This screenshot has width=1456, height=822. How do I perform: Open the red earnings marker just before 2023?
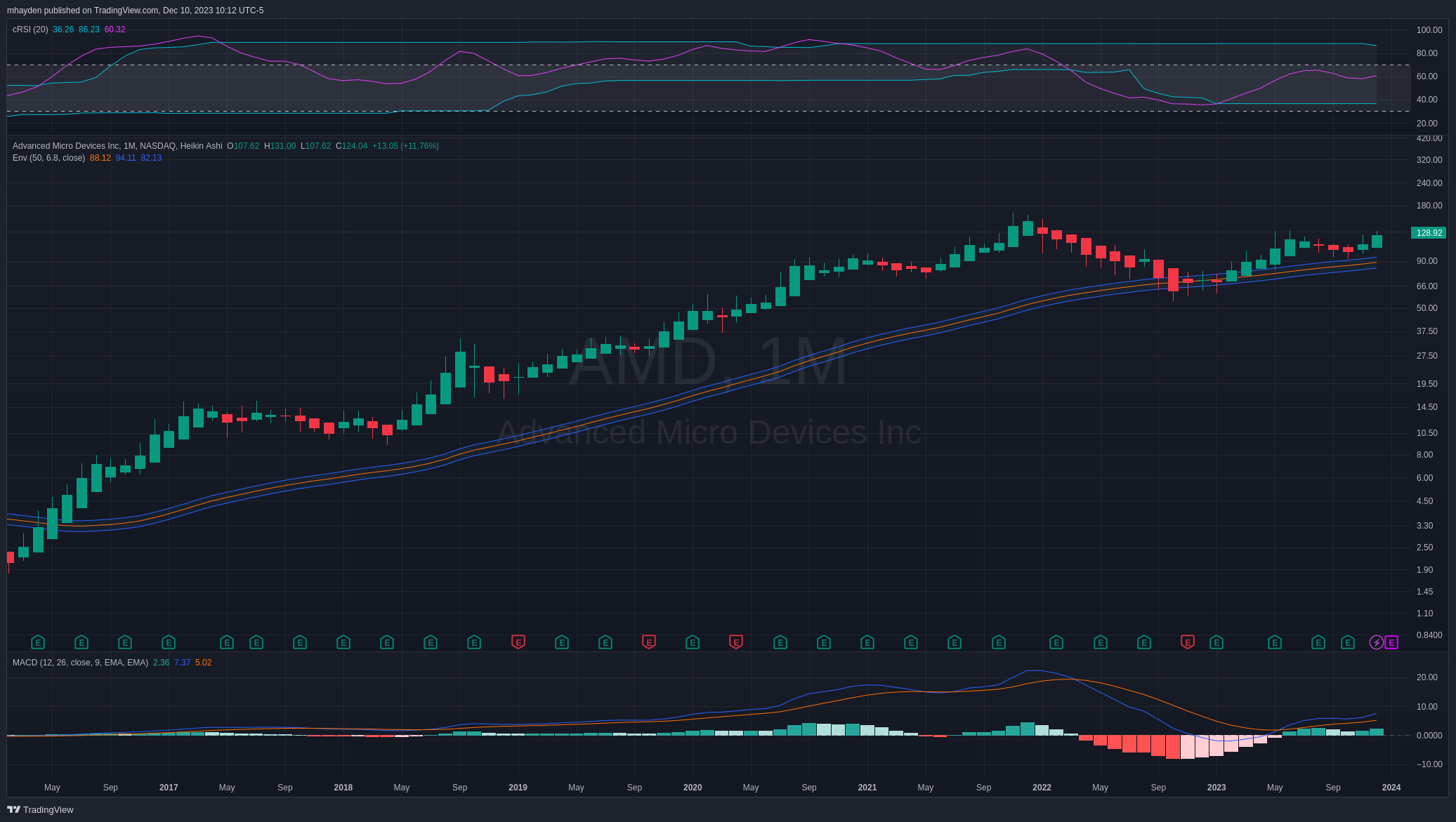1188,642
